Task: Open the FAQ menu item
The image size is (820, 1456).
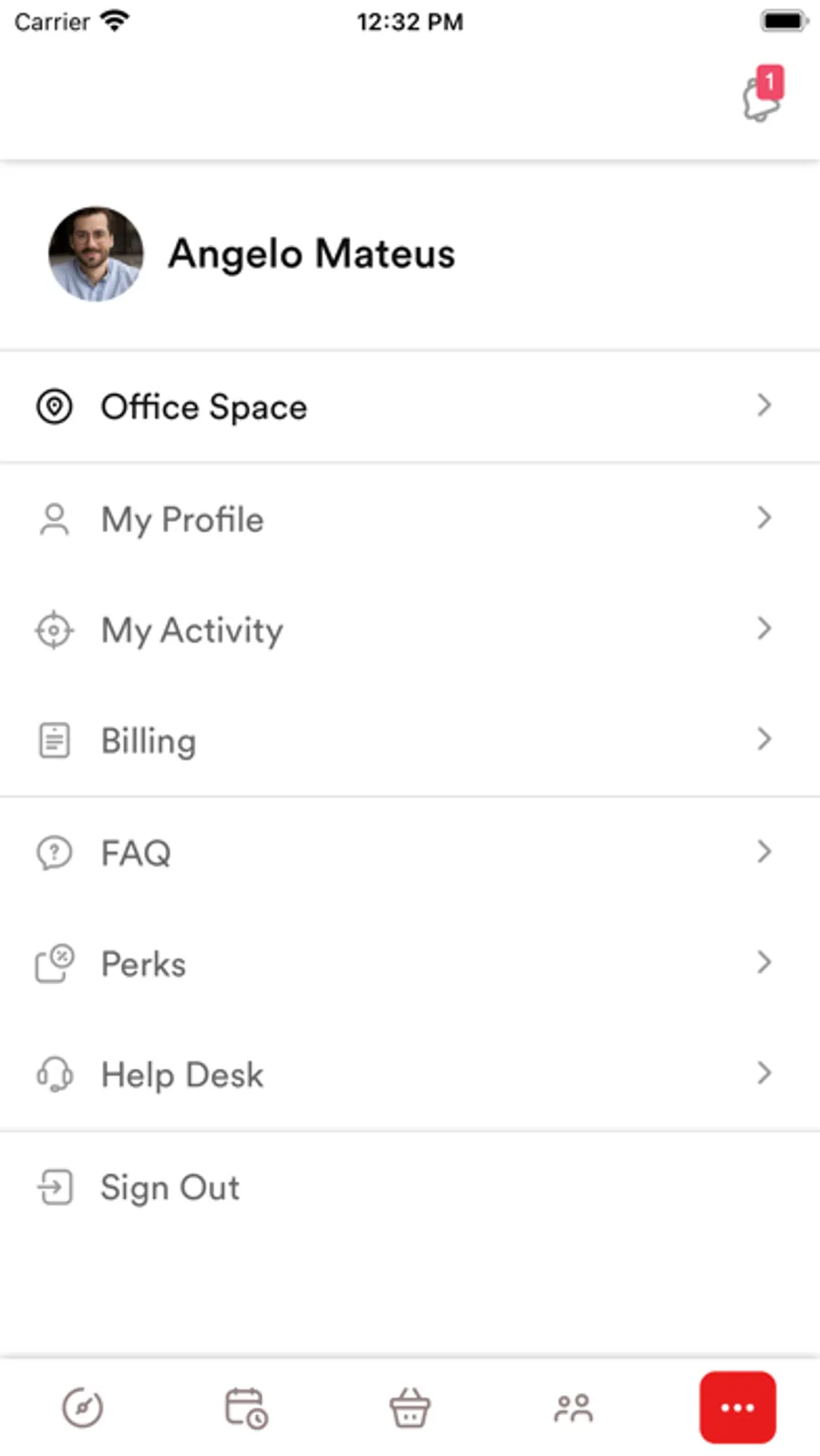Action: [x=136, y=854]
